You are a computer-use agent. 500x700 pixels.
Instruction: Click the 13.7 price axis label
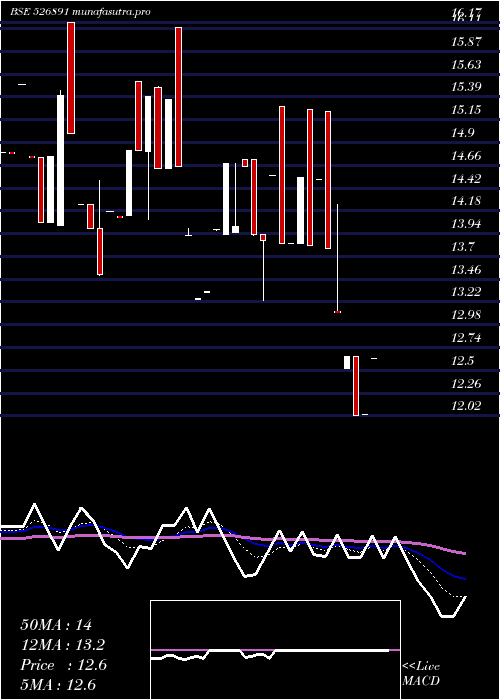[463, 246]
